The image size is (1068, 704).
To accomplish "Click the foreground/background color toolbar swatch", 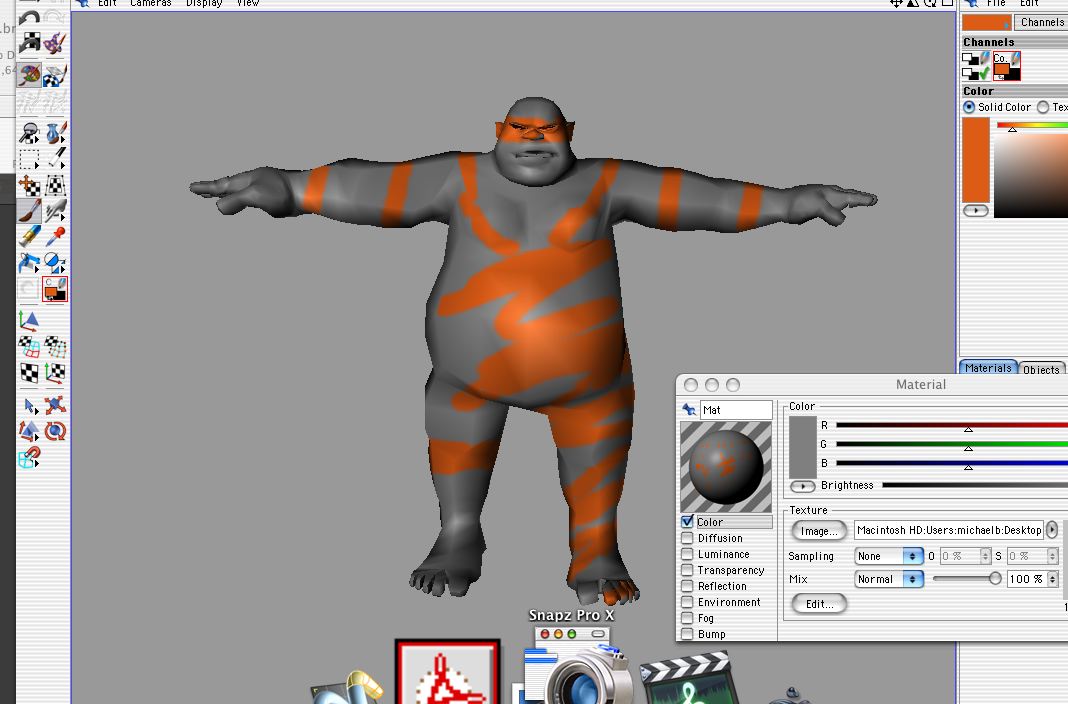I will click(x=54, y=289).
